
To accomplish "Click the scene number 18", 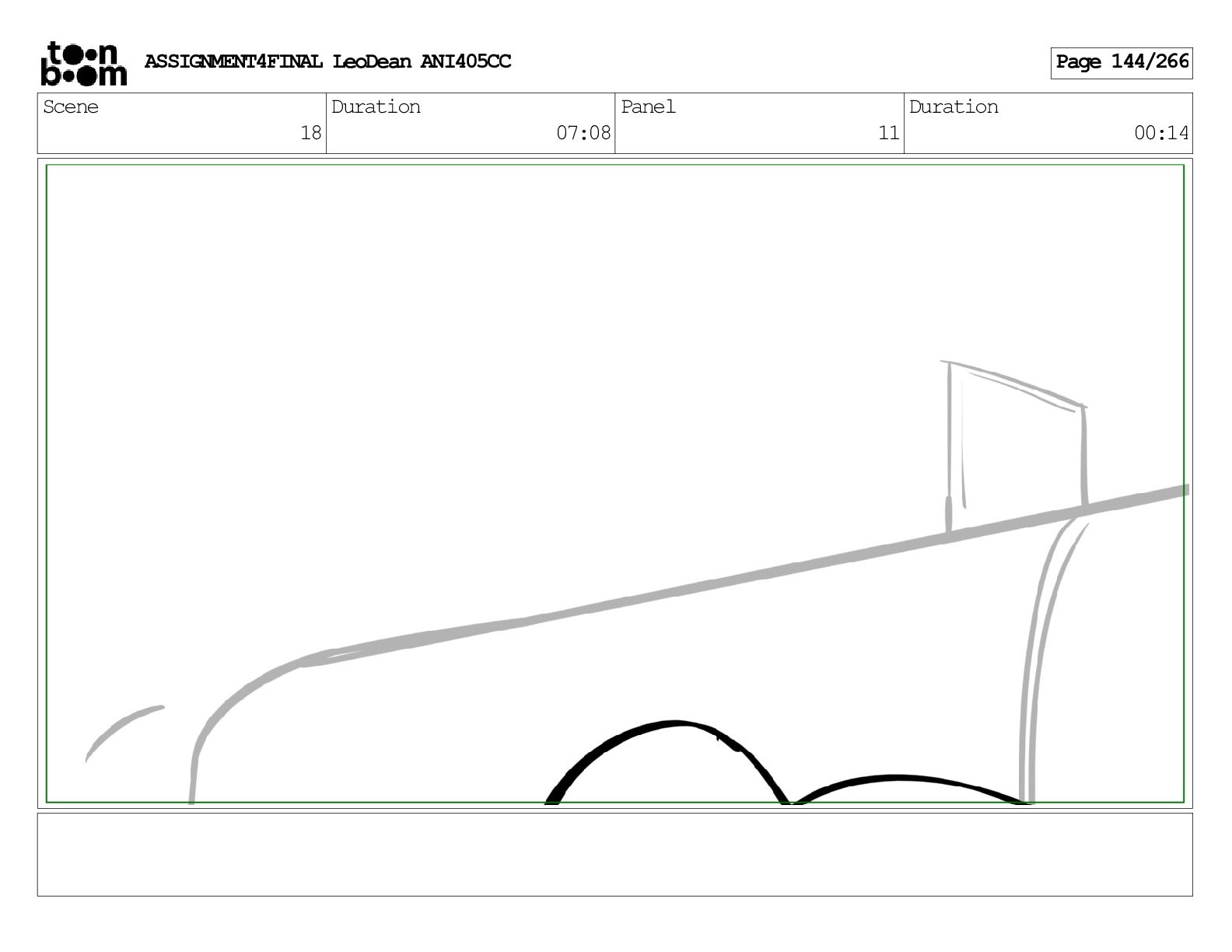I will [x=311, y=134].
